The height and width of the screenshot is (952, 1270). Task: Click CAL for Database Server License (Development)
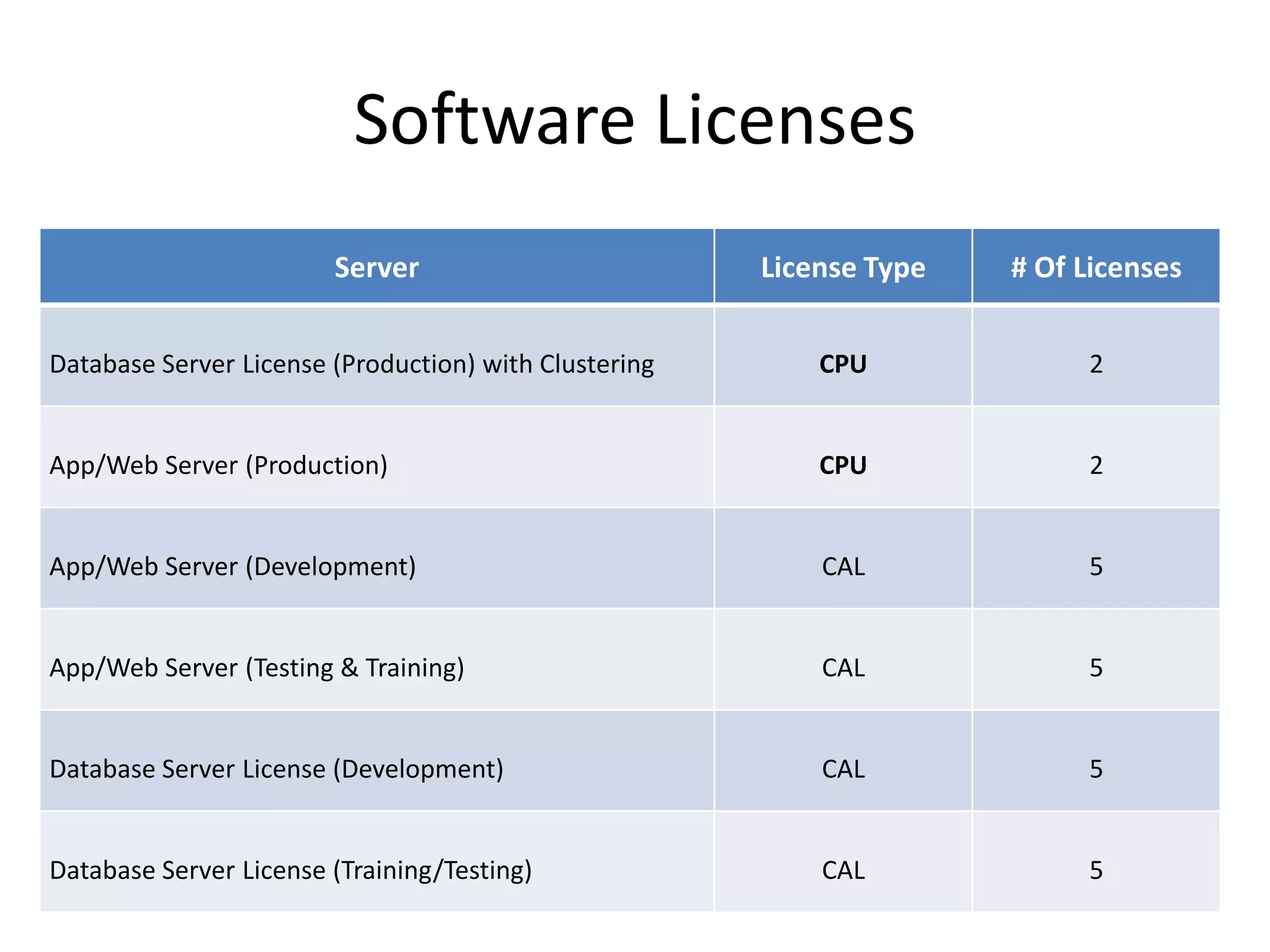click(x=843, y=769)
